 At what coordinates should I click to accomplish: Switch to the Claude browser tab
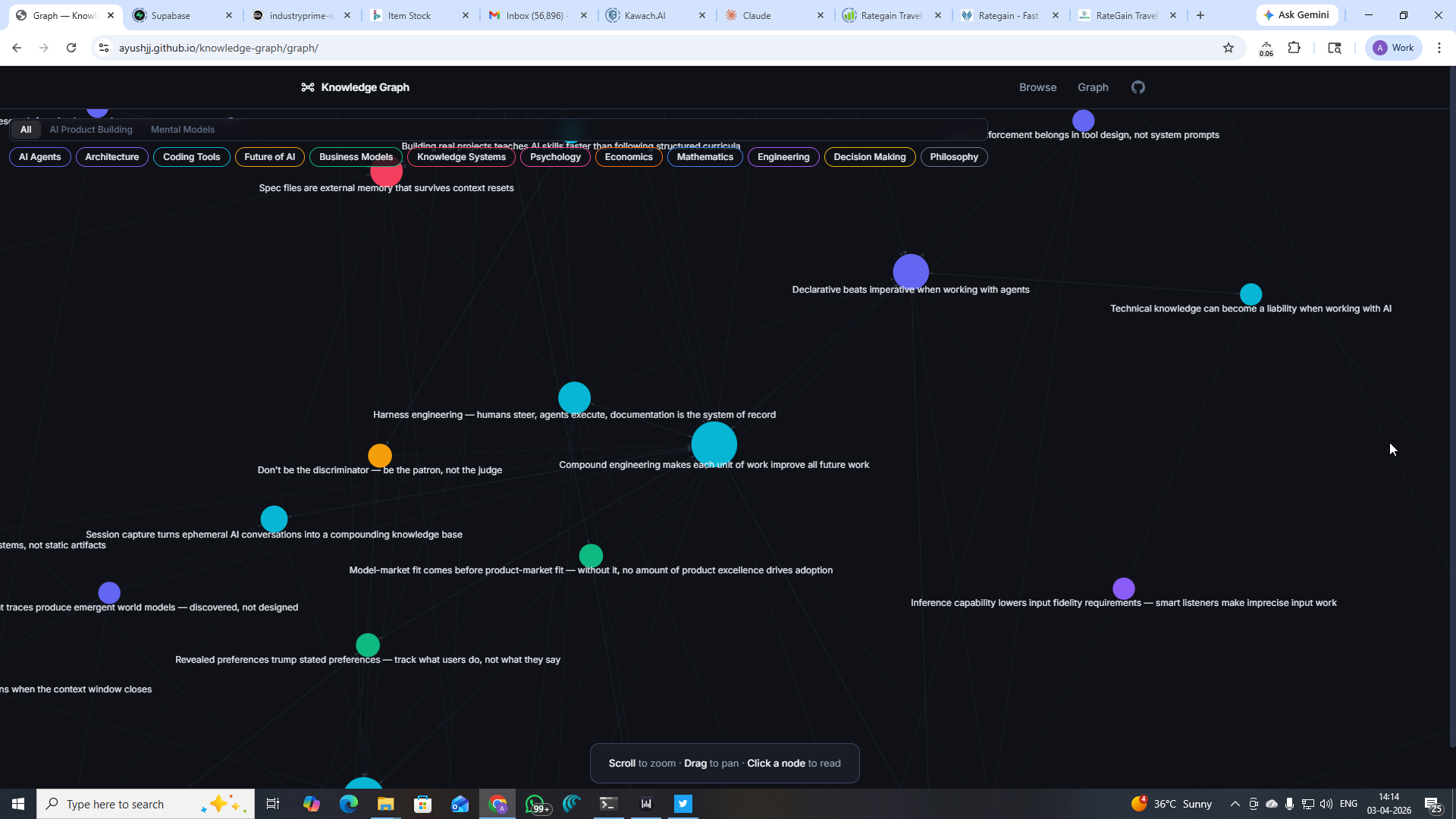click(758, 15)
